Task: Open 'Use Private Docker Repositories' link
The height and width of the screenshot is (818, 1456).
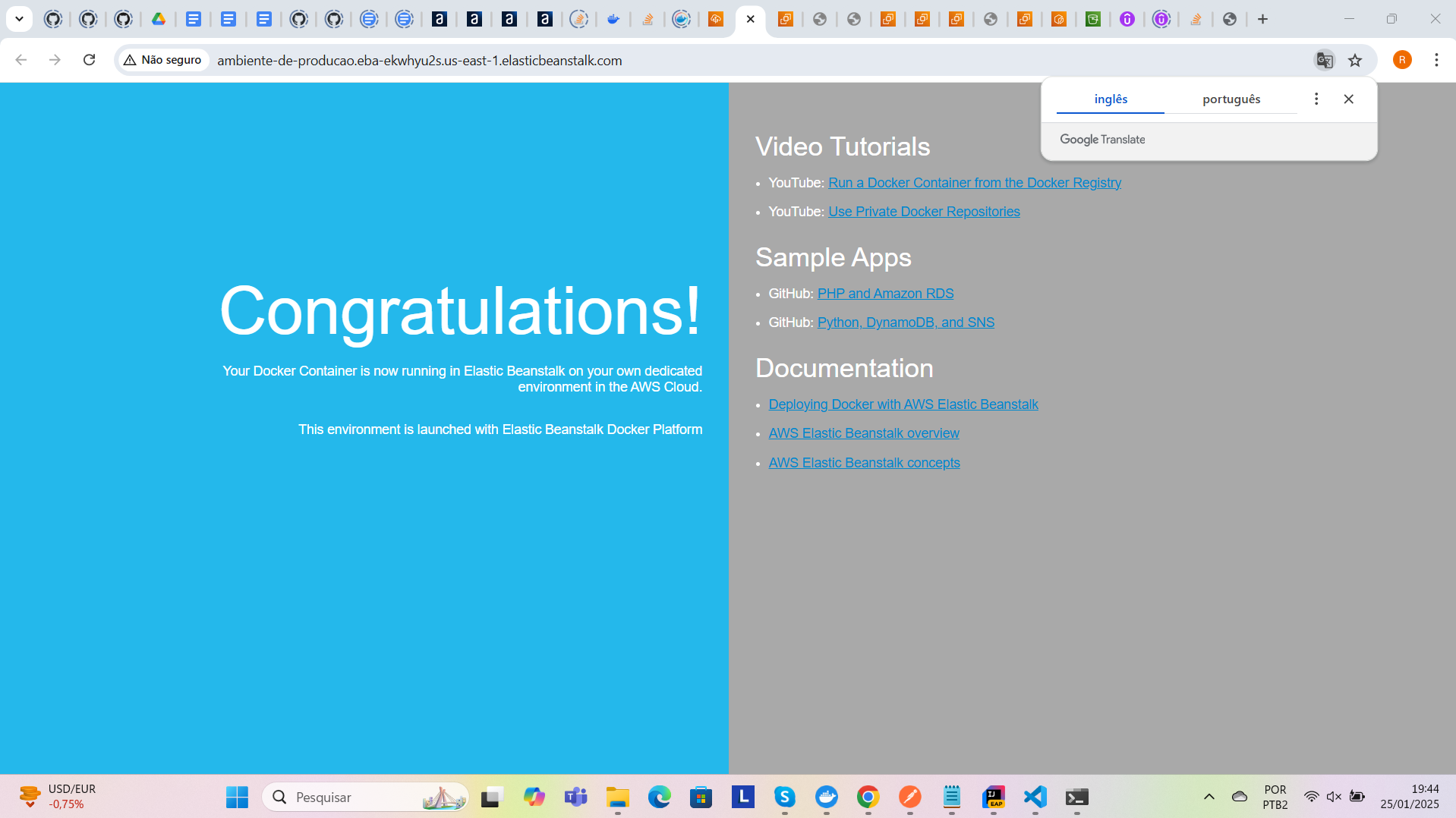Action: (924, 212)
